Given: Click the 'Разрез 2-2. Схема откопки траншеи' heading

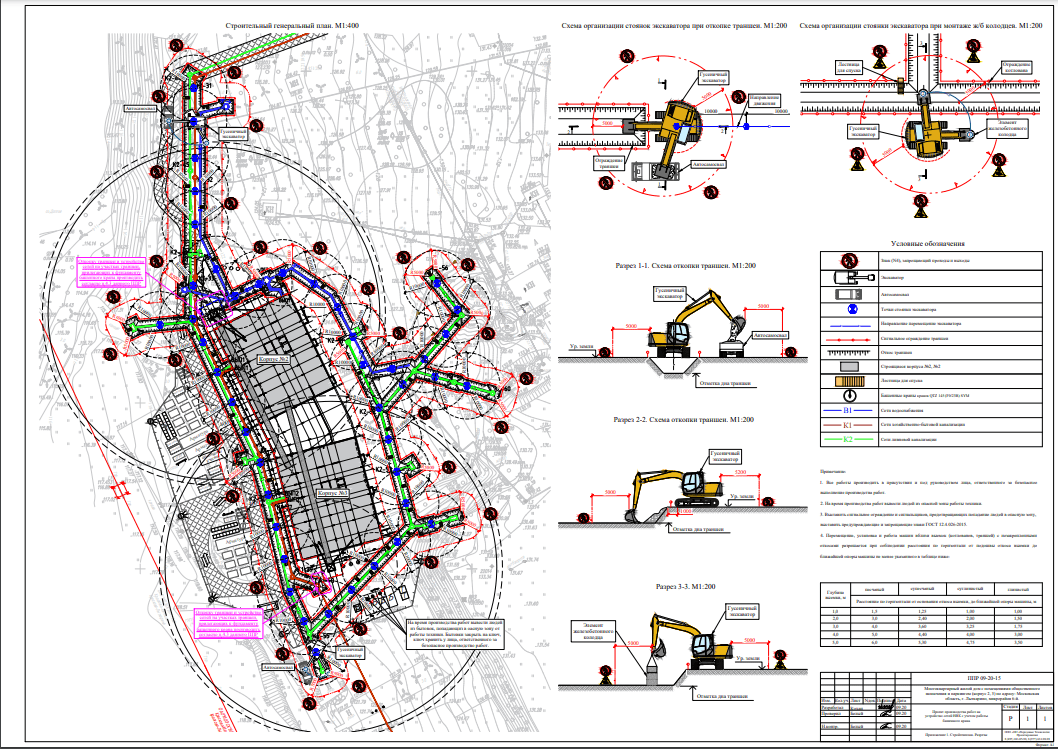Looking at the screenshot, I should (683, 420).
